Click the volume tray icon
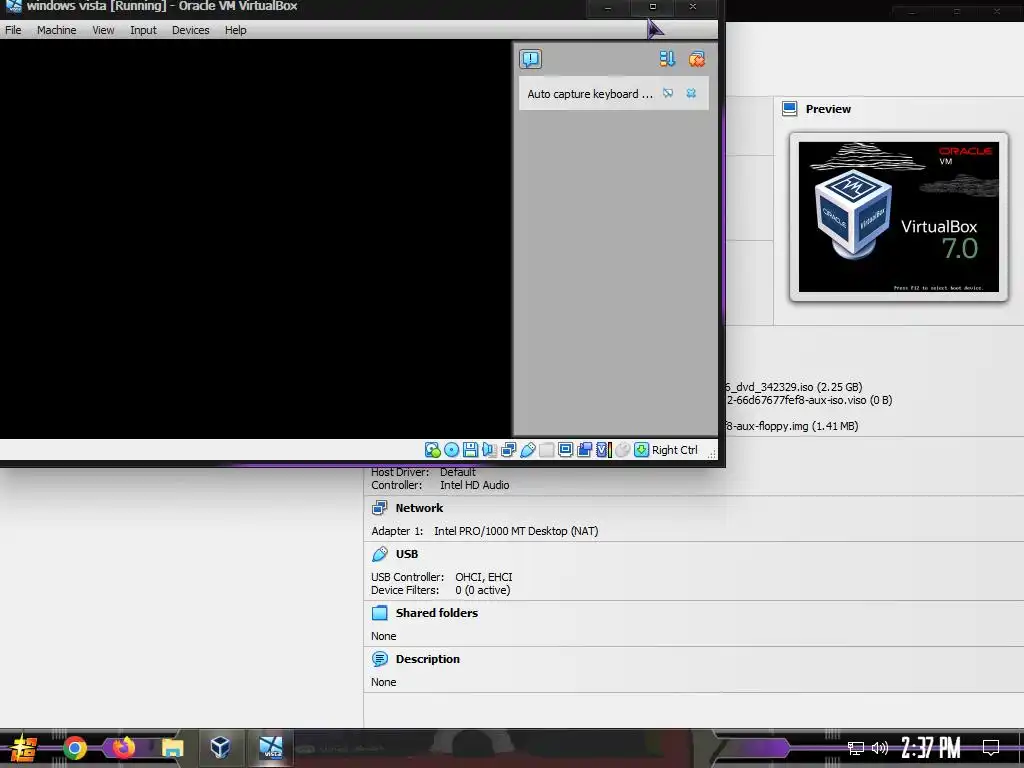Image resolution: width=1024 pixels, height=768 pixels. [880, 748]
